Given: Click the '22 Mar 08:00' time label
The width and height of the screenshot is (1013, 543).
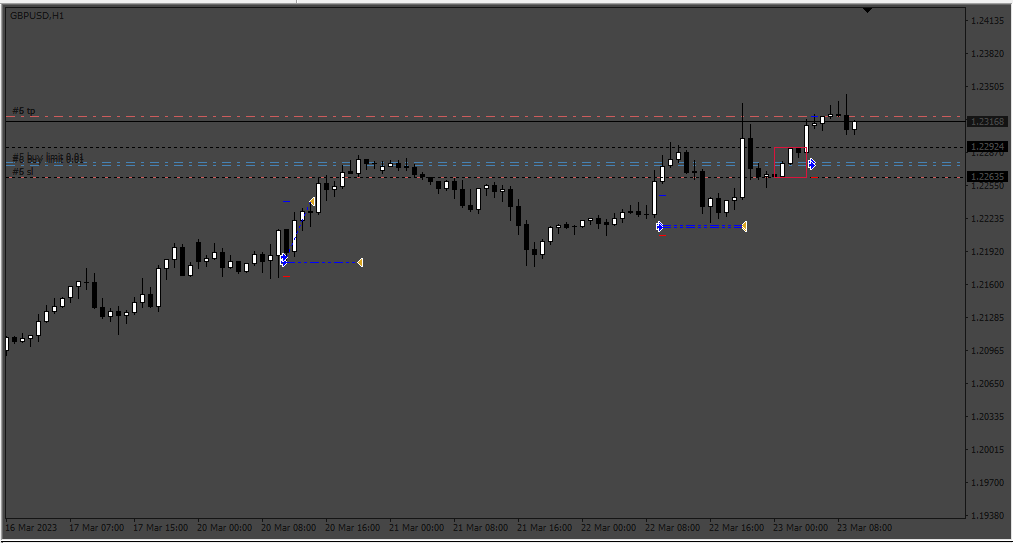Looking at the screenshot, I should (x=672, y=527).
